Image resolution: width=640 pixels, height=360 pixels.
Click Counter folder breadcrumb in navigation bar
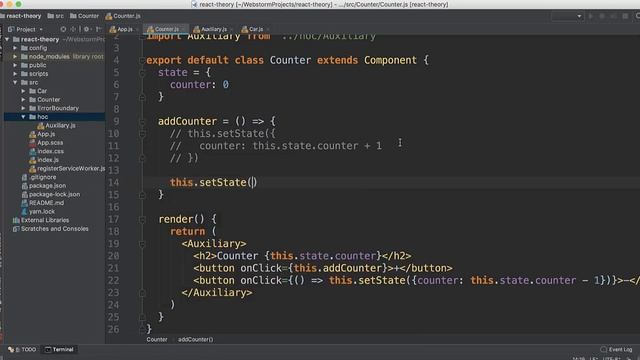(84, 16)
